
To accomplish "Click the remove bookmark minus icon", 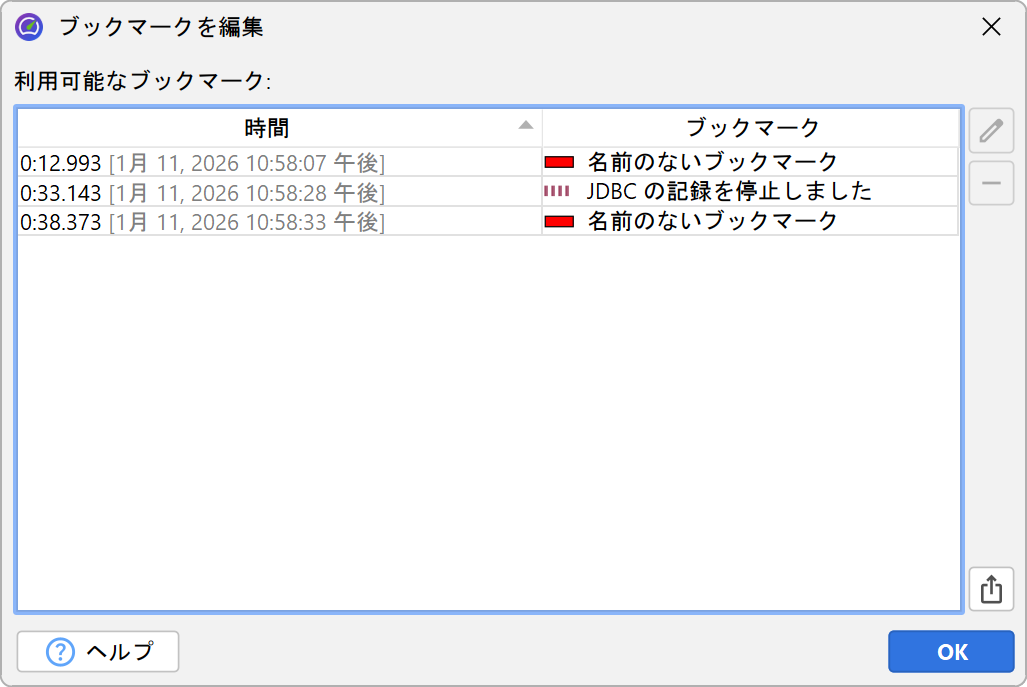I will click(991, 183).
